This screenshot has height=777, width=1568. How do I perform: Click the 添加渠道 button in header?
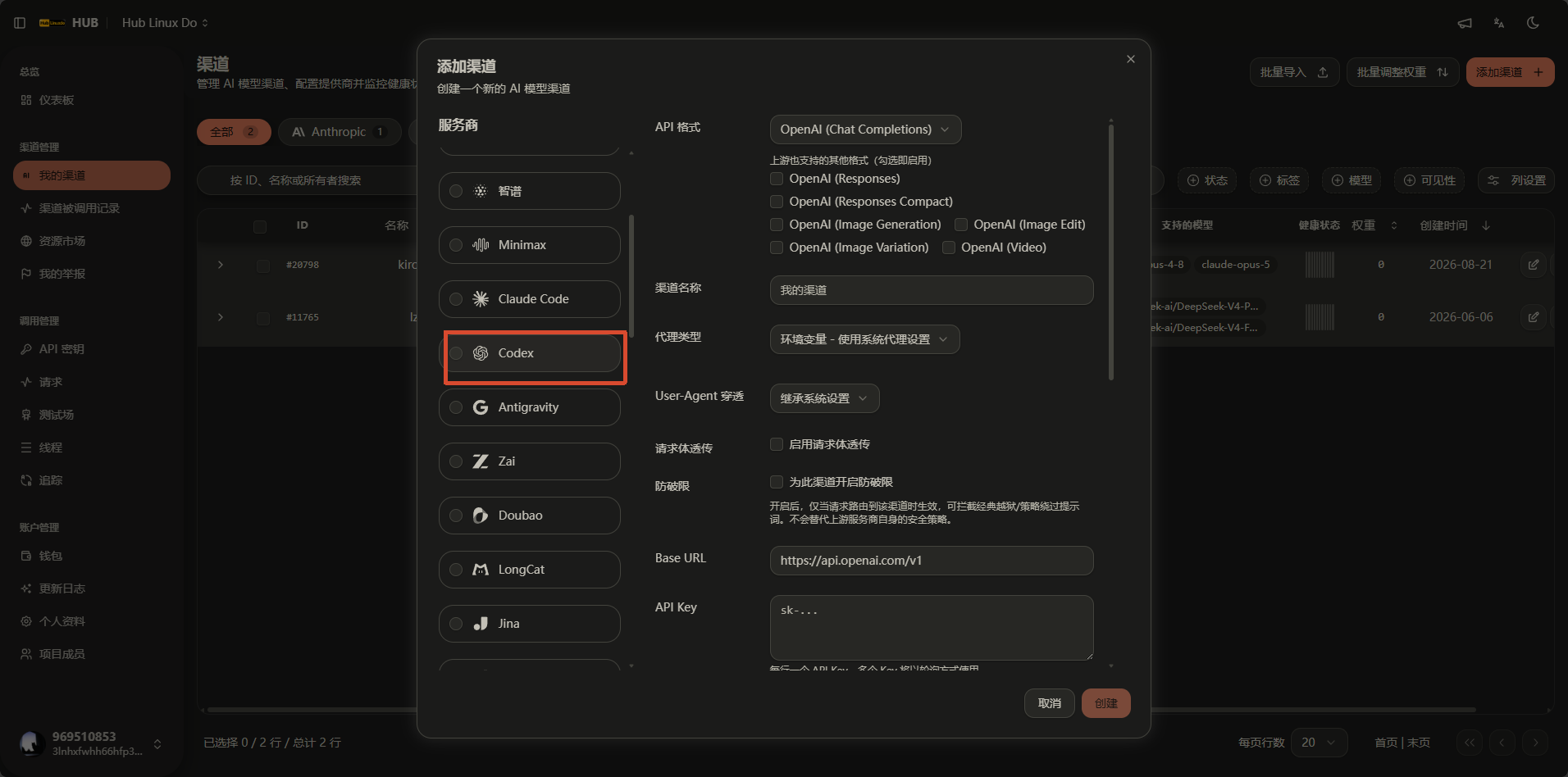[1511, 72]
